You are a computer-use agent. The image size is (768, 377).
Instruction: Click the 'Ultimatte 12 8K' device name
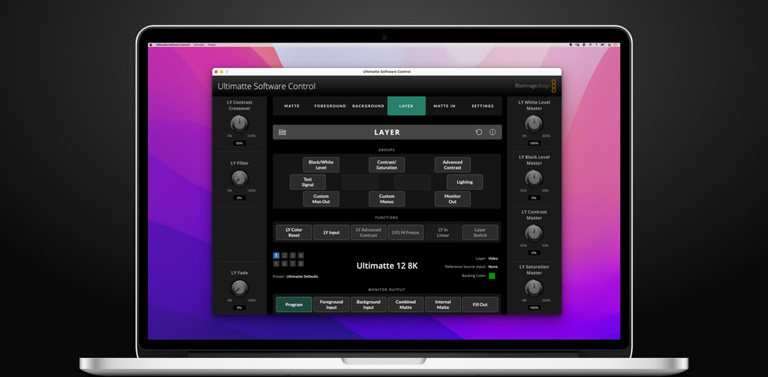pyautogui.click(x=387, y=266)
